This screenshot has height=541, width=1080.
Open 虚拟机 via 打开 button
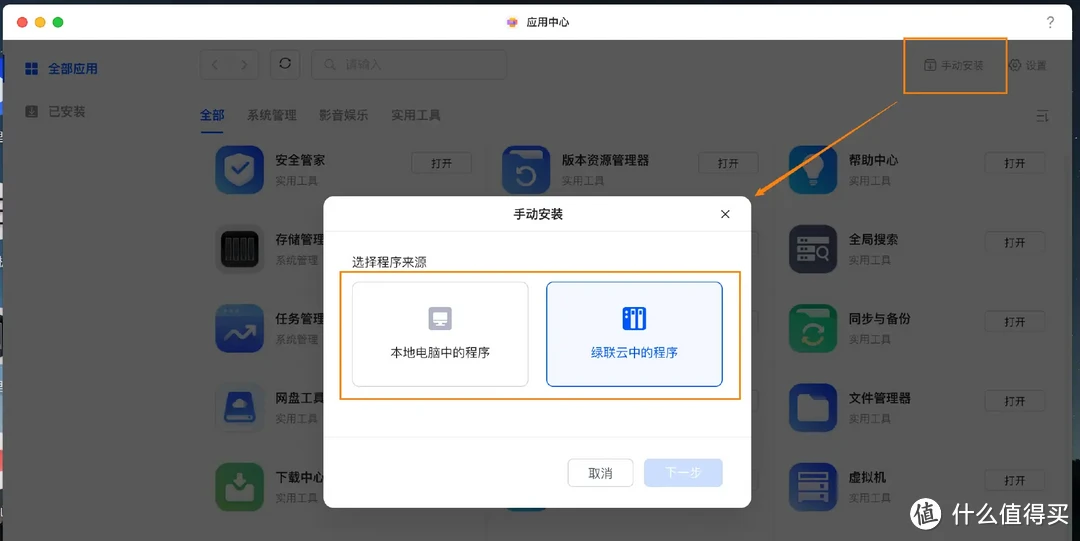[1015, 480]
